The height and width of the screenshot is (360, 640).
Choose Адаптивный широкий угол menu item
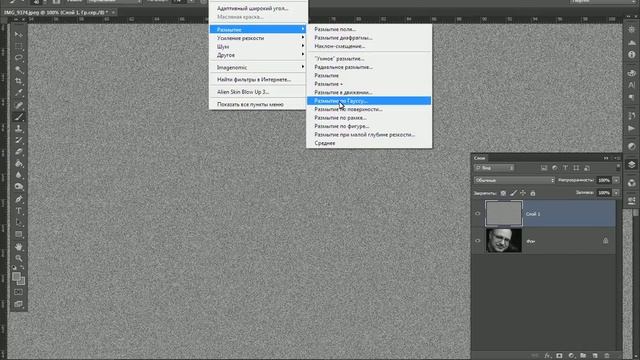coord(258,8)
